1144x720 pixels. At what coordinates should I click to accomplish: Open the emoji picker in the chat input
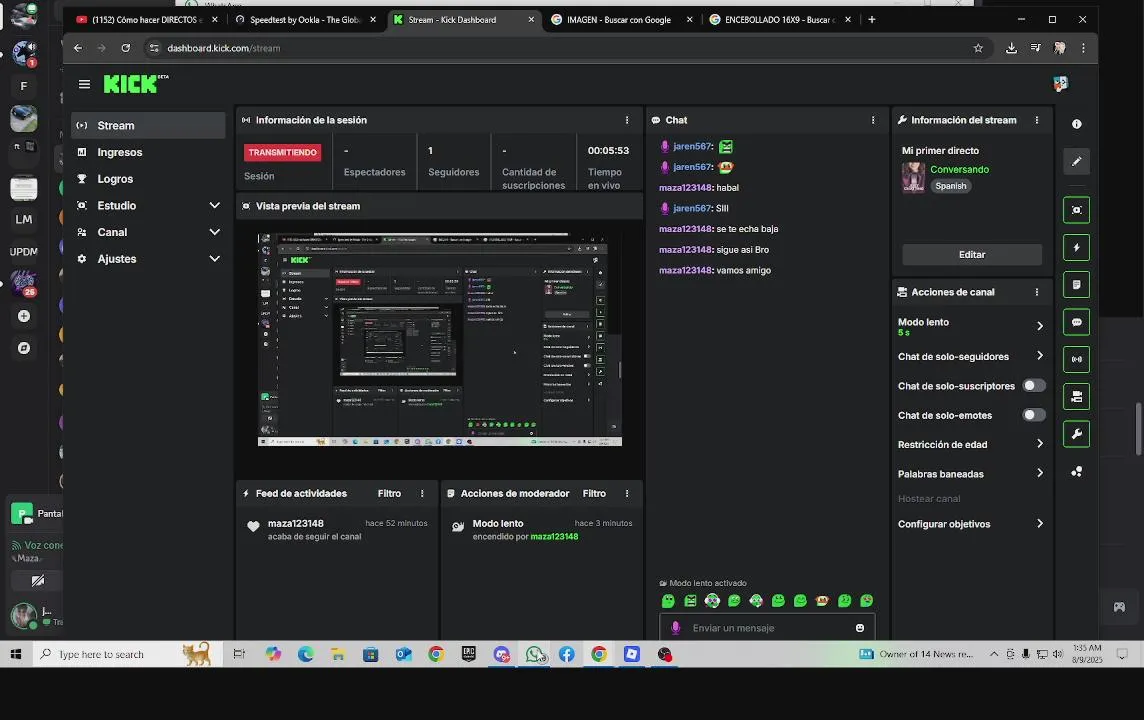pos(859,628)
